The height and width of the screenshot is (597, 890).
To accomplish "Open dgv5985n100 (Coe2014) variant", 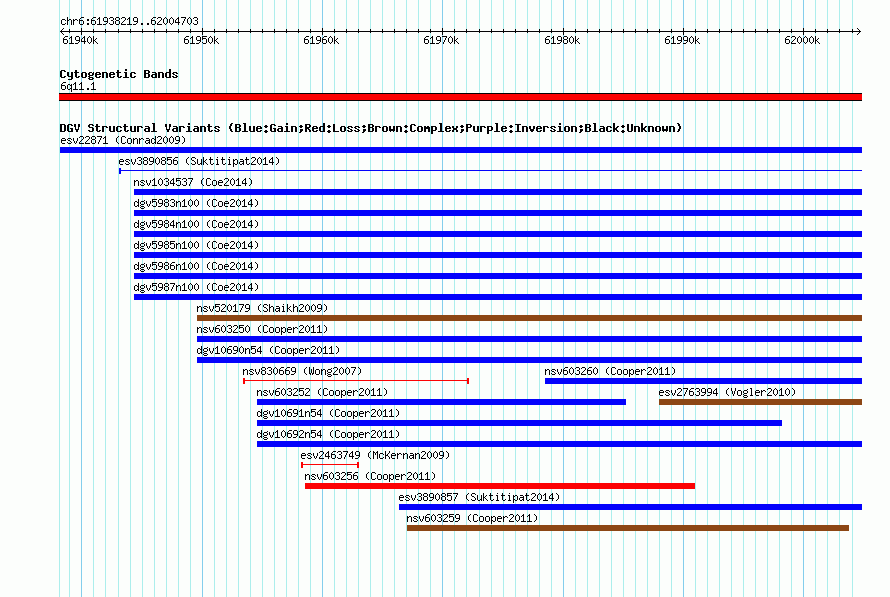I will pos(196,245).
